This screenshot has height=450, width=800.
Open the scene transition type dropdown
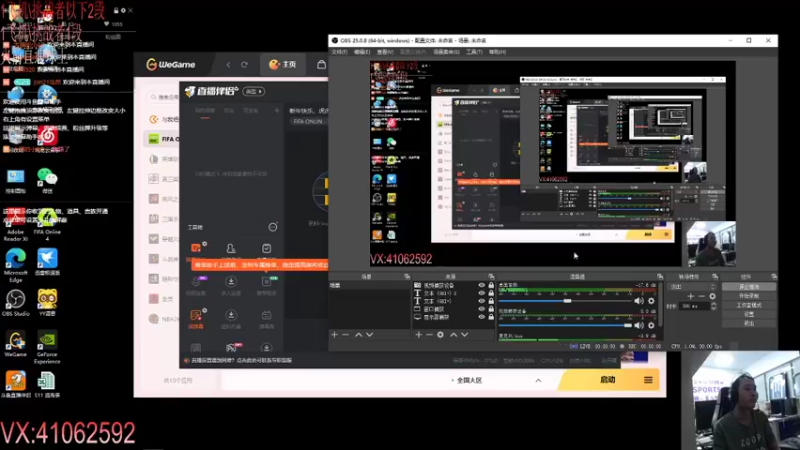point(692,287)
